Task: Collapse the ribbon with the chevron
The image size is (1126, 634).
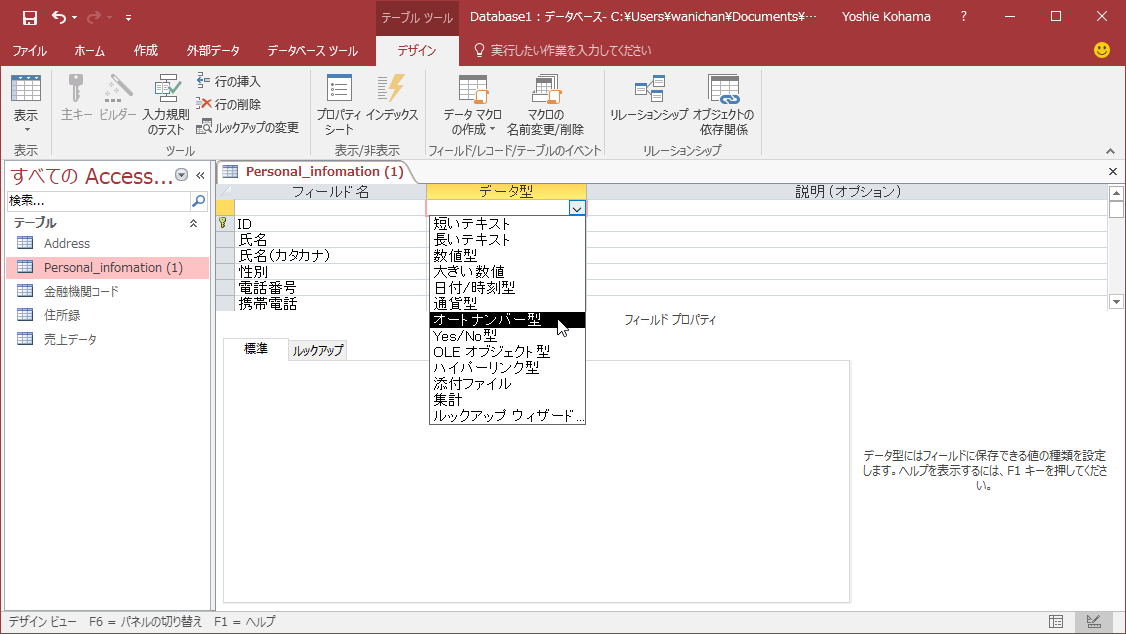Action: point(1110,151)
